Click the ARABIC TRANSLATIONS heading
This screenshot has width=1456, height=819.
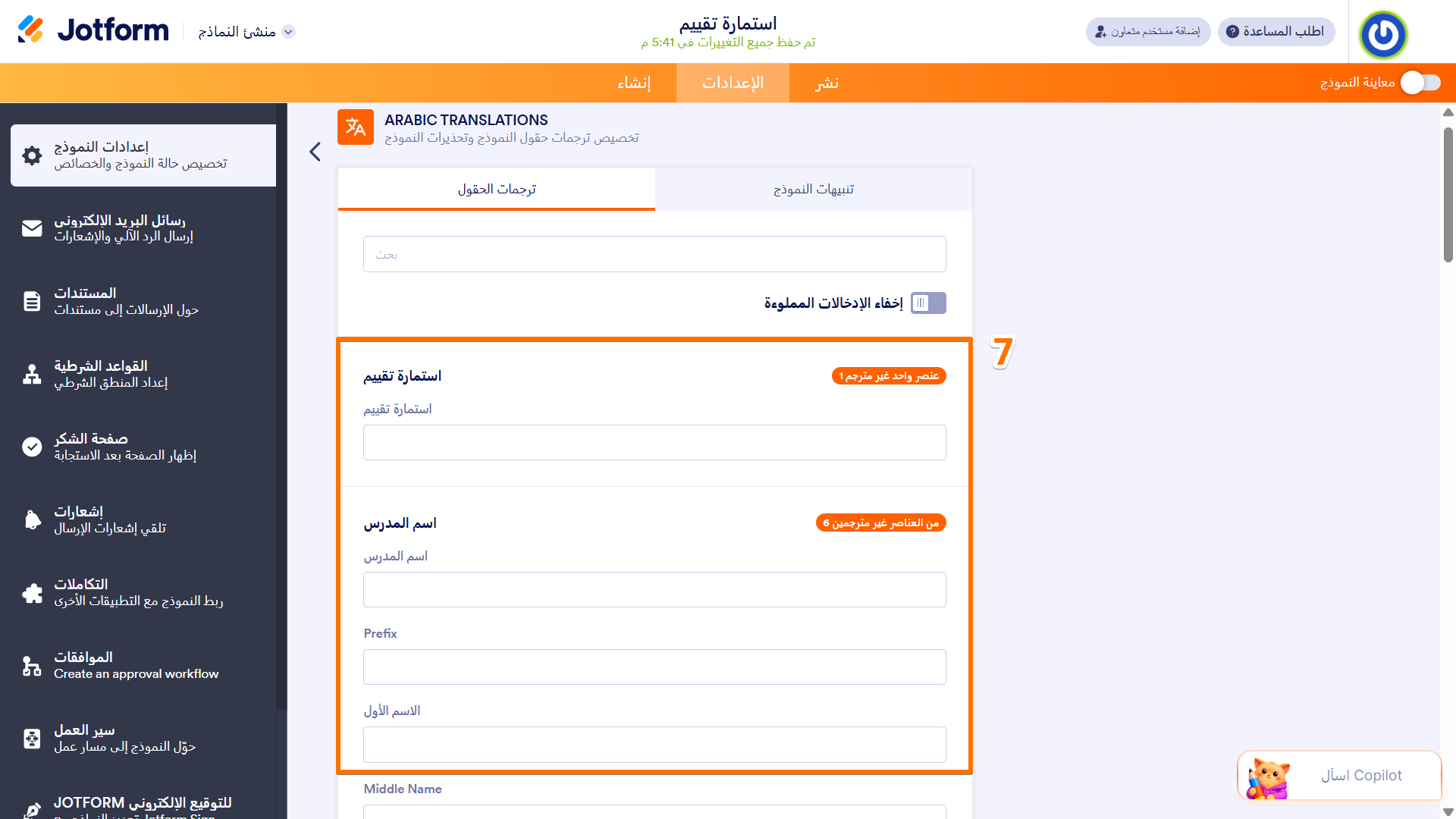click(x=466, y=120)
